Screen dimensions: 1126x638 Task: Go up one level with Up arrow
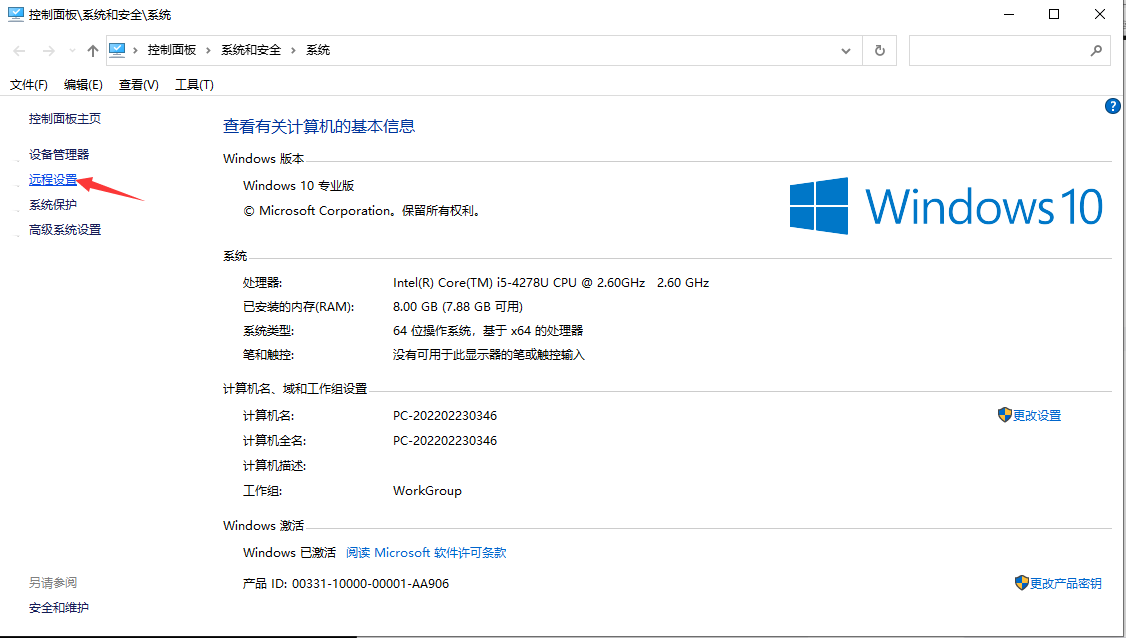pyautogui.click(x=93, y=50)
